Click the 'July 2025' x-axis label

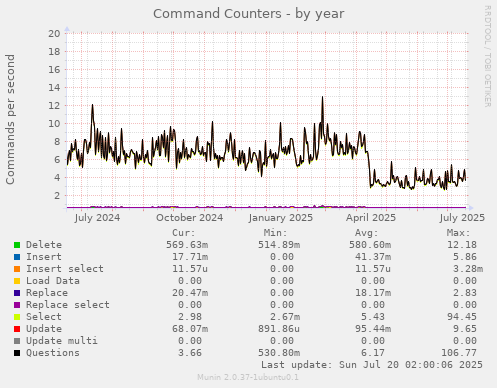point(462,218)
